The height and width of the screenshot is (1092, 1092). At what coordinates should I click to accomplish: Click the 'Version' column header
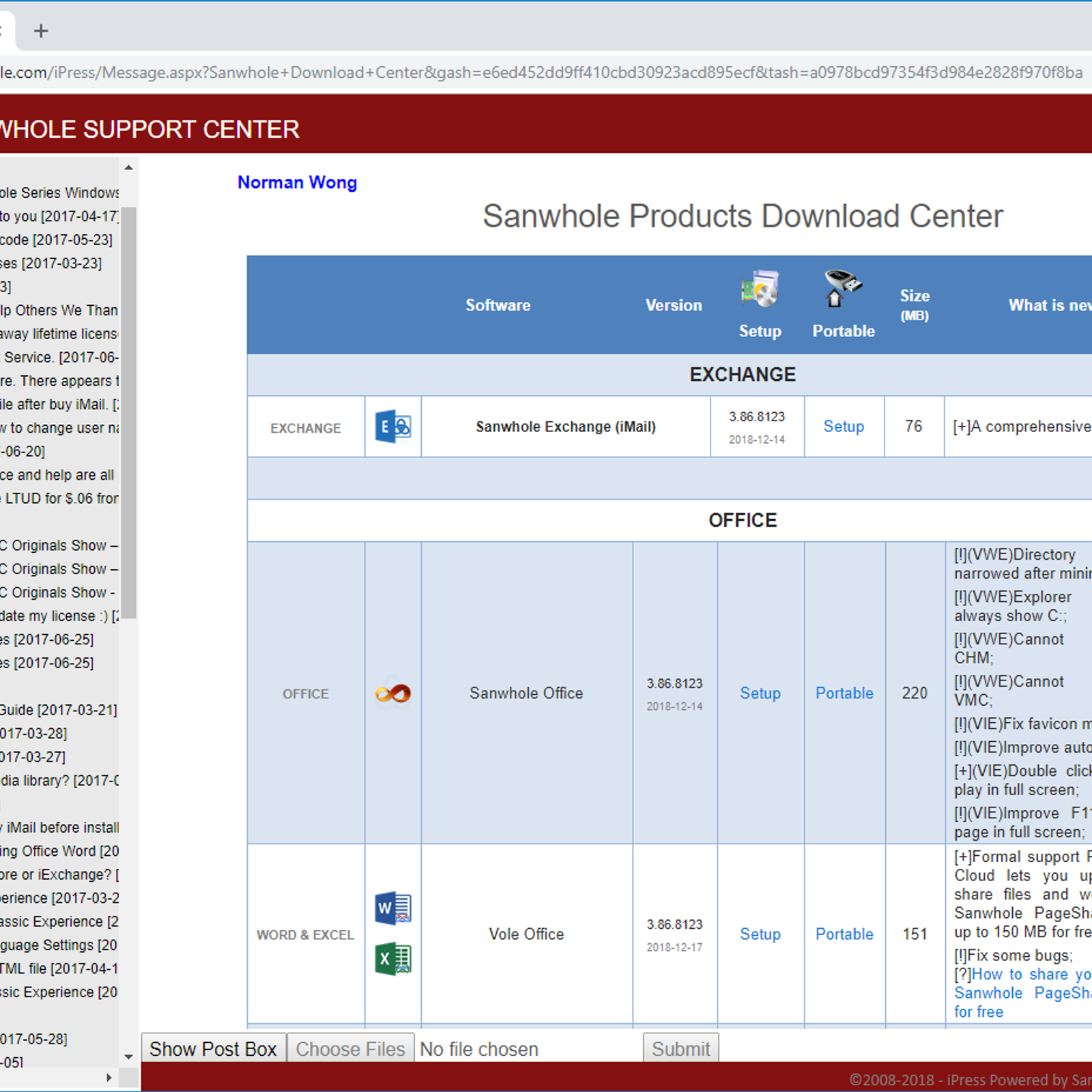pyautogui.click(x=674, y=305)
